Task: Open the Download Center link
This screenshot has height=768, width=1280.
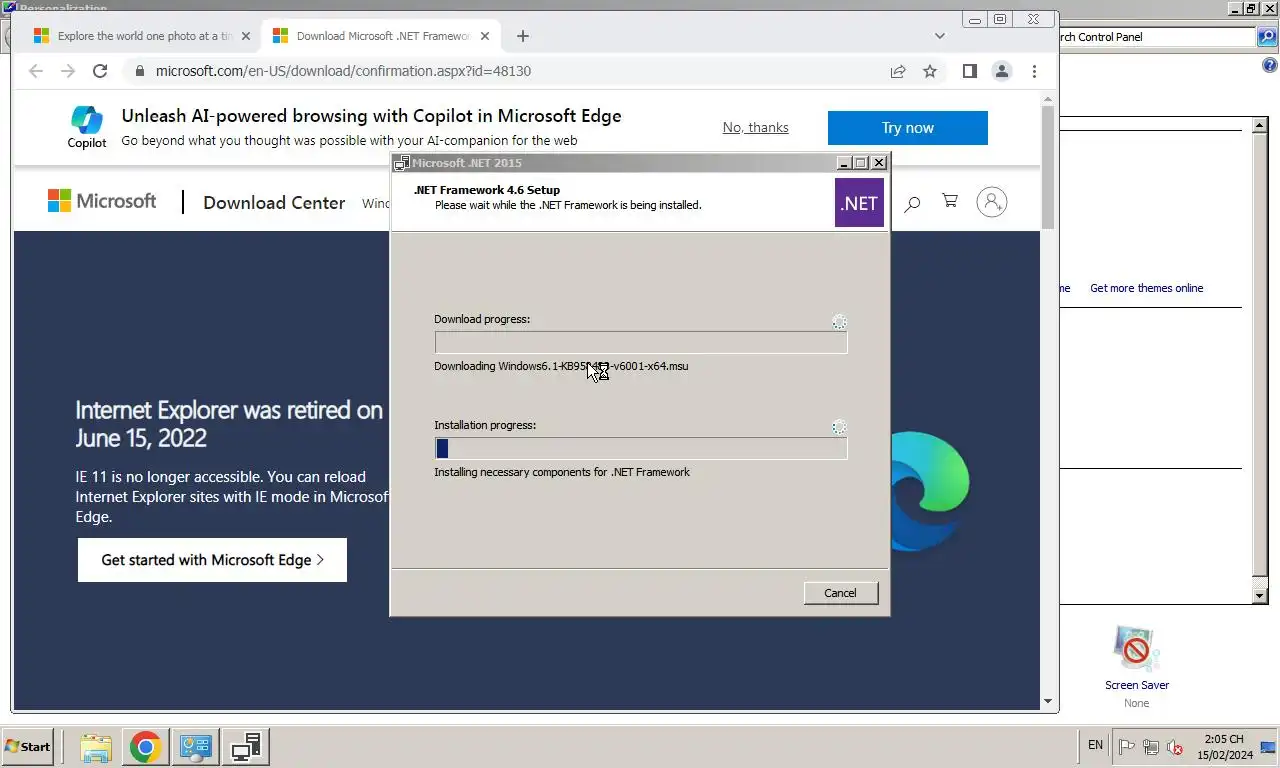Action: [x=274, y=203]
